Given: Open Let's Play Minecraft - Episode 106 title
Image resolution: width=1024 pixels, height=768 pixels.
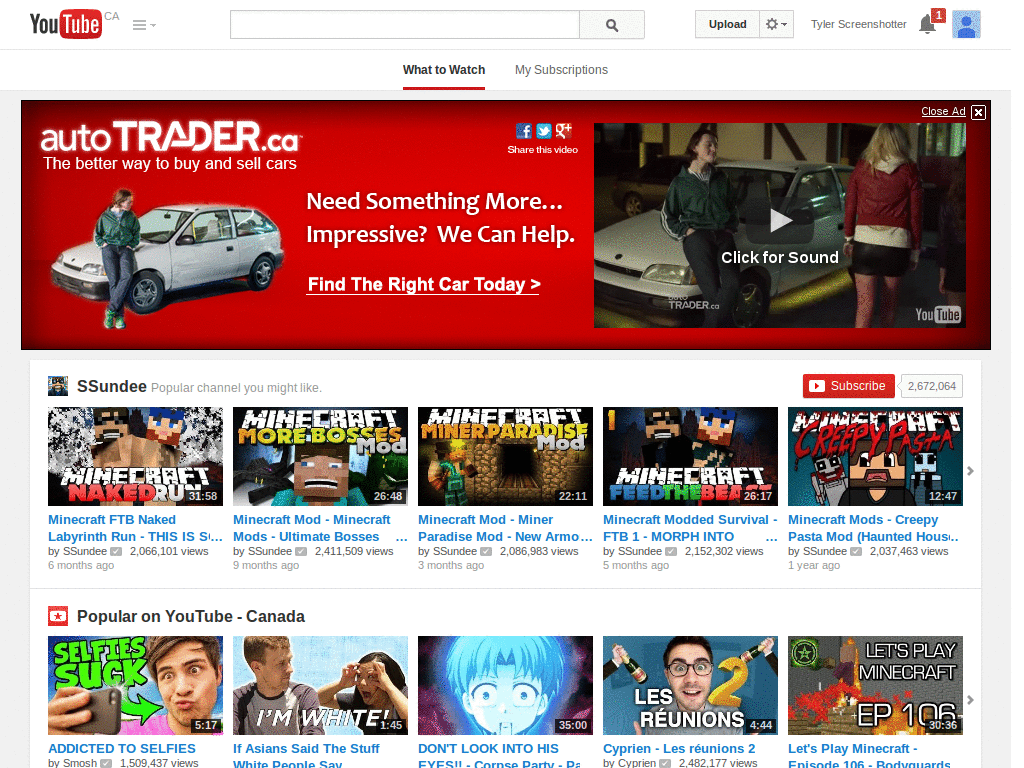Looking at the screenshot, I should [869, 755].
